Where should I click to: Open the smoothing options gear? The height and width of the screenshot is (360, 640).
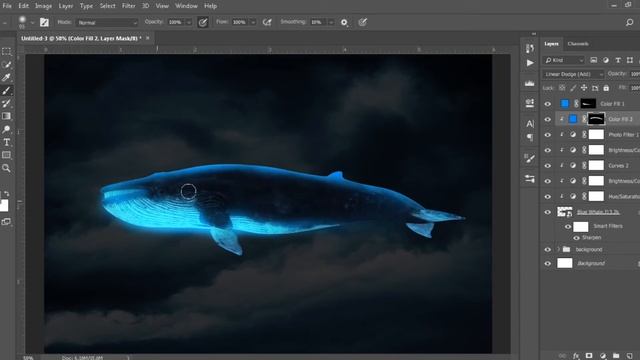(x=344, y=22)
